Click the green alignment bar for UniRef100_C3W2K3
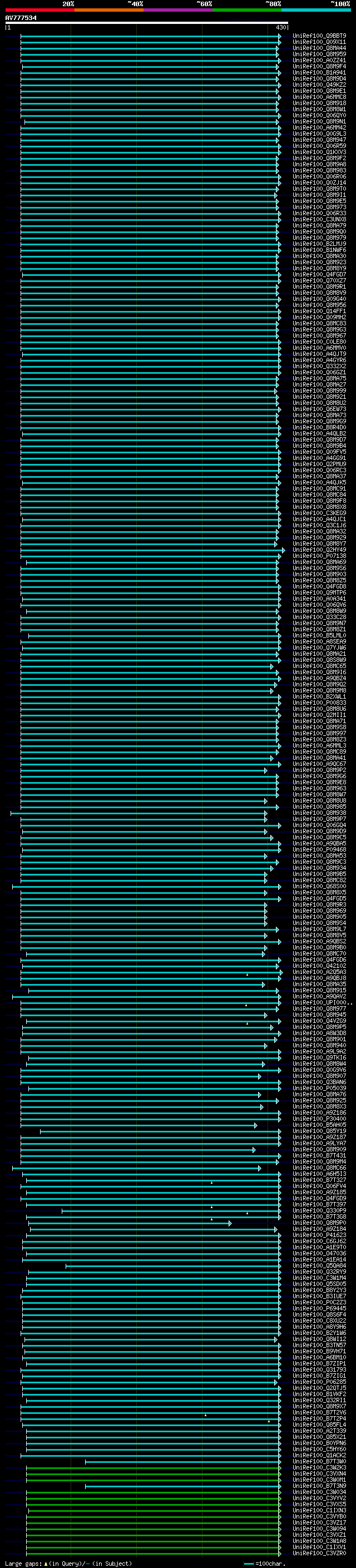 tap(154, 1468)
